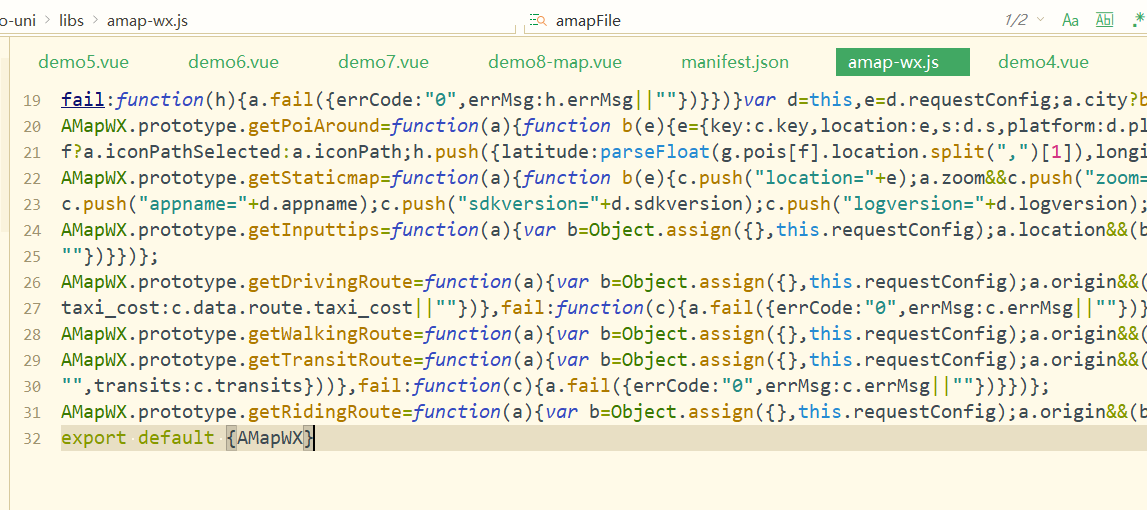Click the getInputtips method name
1147x510 pixels.
point(315,230)
